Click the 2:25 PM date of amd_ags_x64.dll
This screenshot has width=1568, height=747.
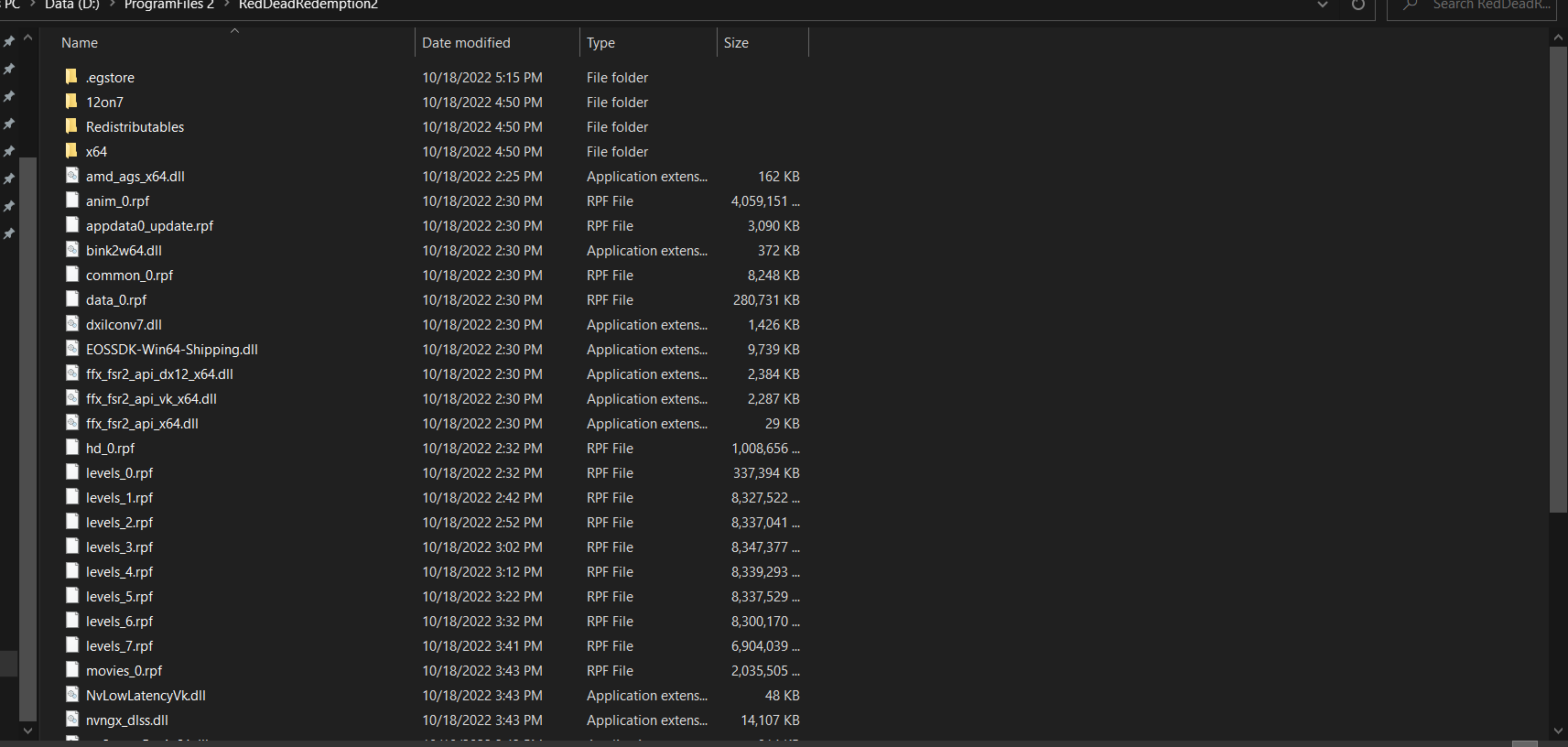point(482,177)
